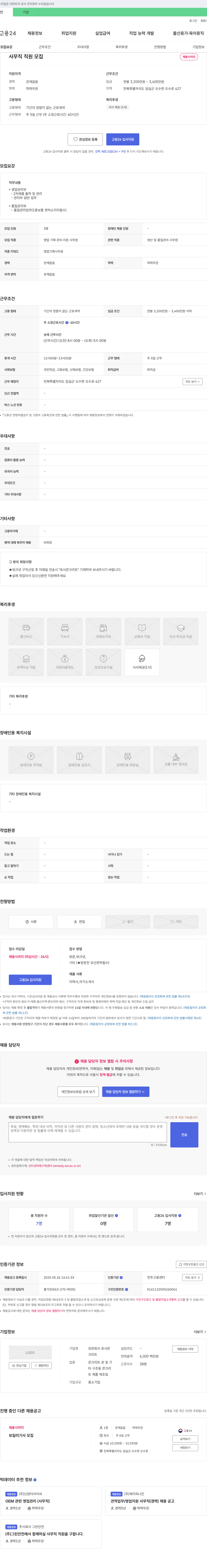Viewport: 207px width, 1568px height.
Task: Switch to the 기업 tab
Action: [x=25, y=12]
